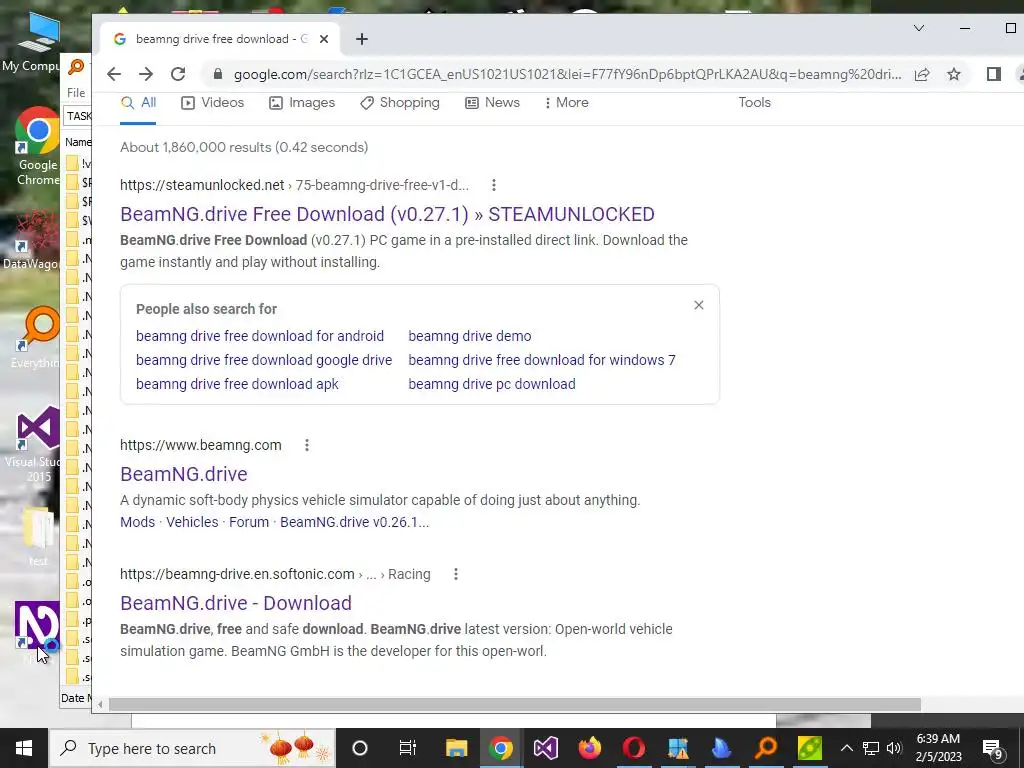Dismiss the People also search for box
1024x768 pixels.
tap(699, 305)
